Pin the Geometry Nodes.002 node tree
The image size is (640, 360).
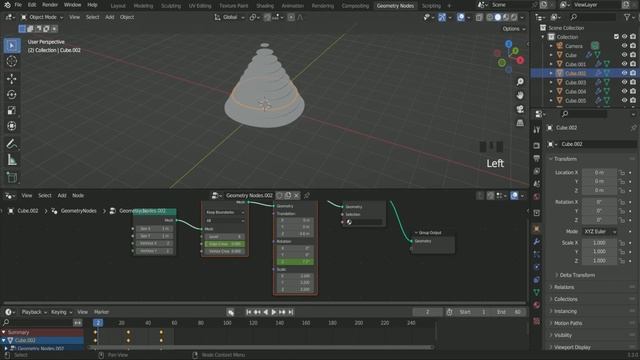point(307,196)
